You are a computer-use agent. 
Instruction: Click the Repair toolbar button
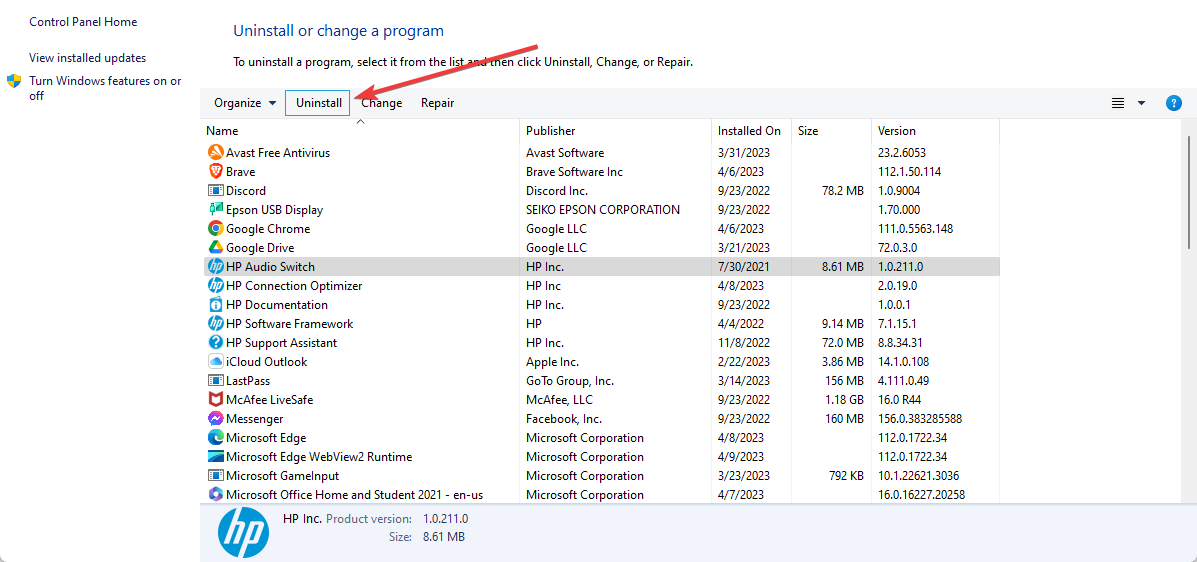click(x=437, y=103)
